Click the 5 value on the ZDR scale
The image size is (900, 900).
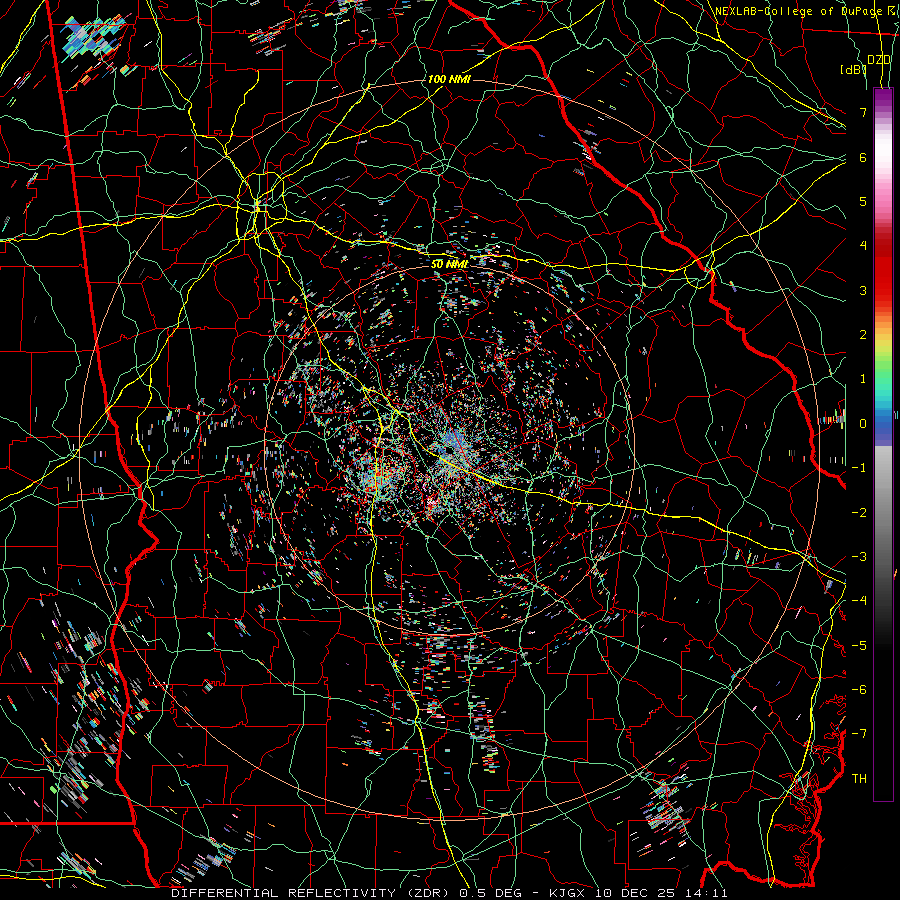click(863, 201)
